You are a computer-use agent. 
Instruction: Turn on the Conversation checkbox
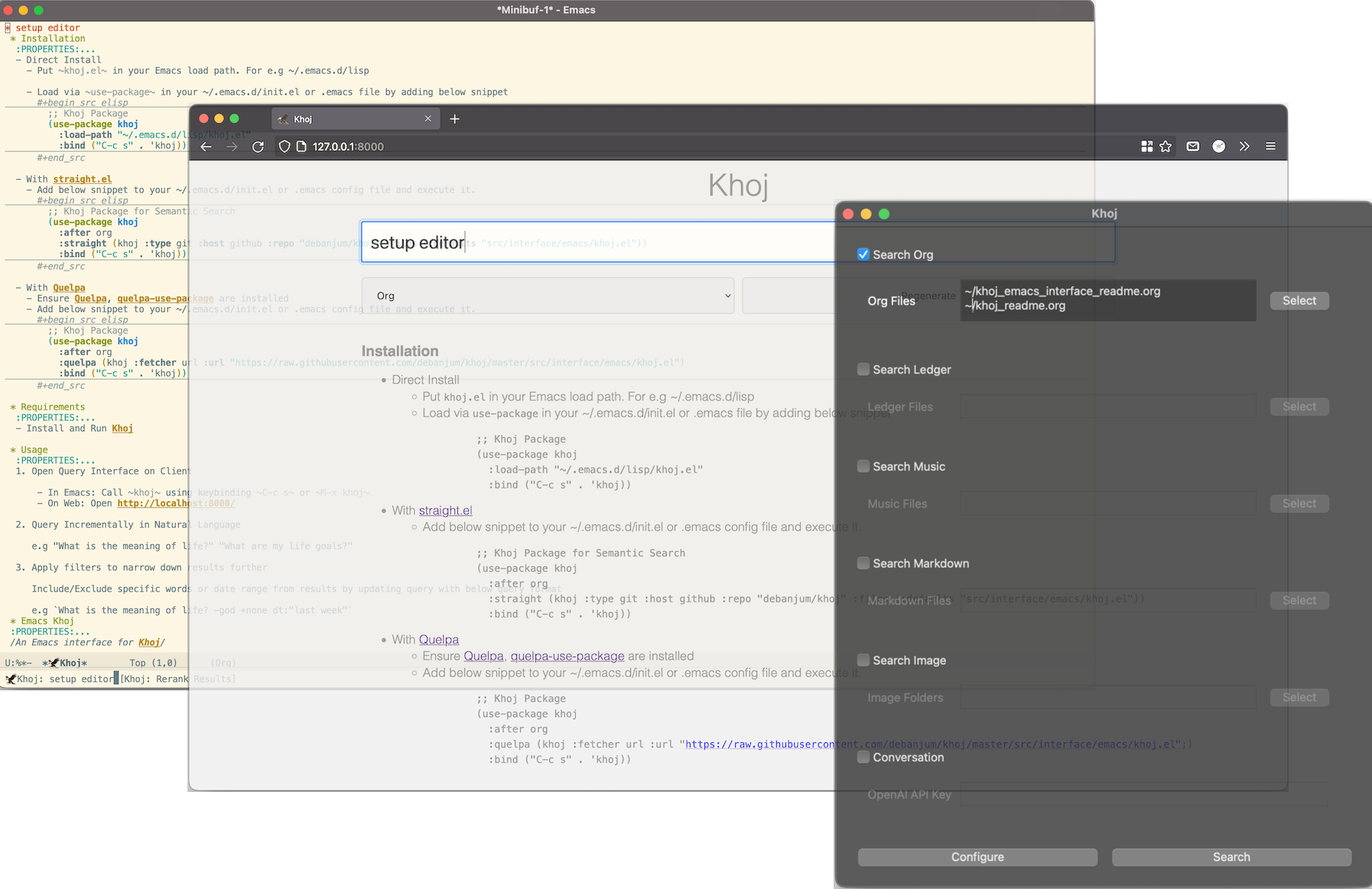point(863,758)
